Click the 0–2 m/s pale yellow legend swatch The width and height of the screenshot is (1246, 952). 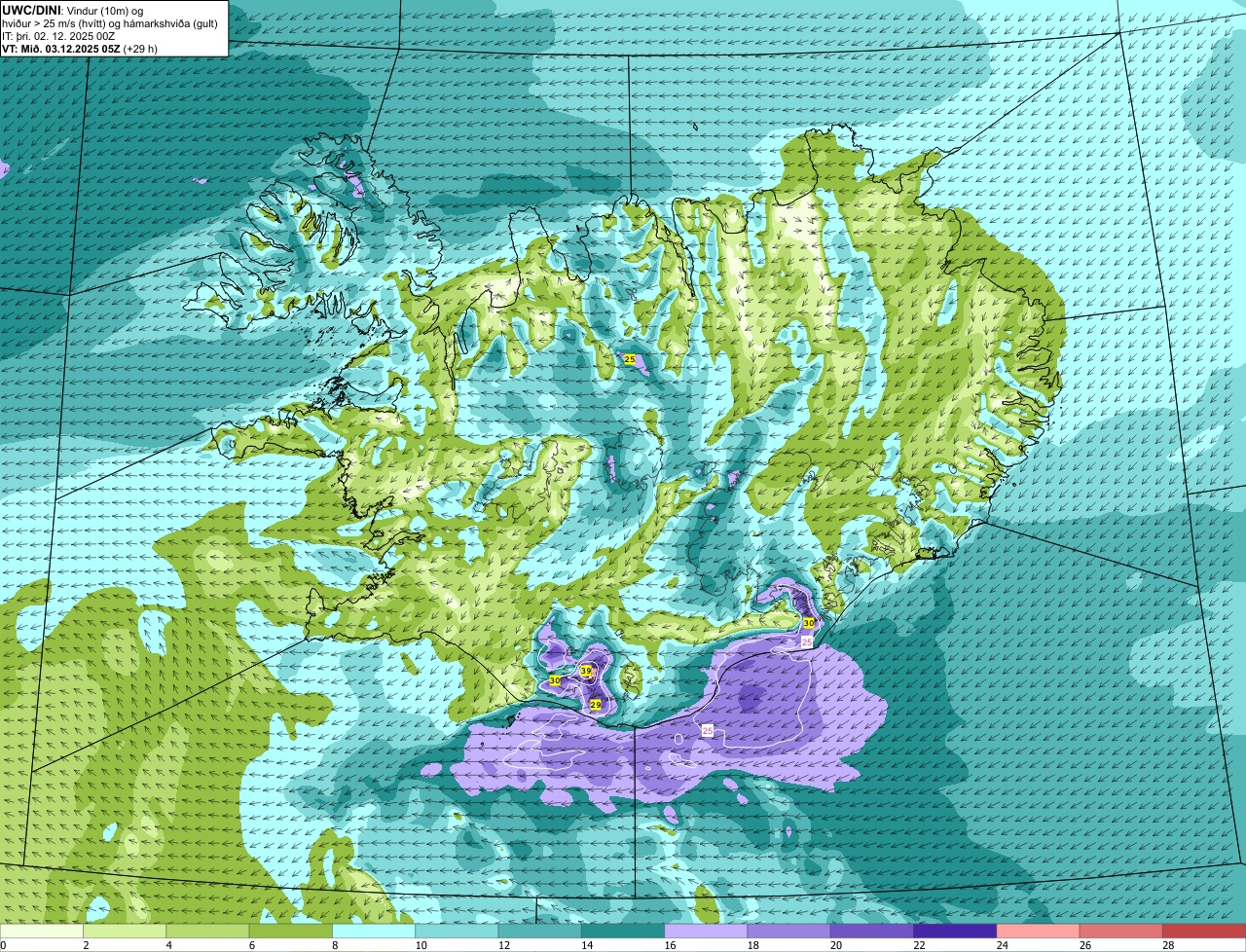click(42, 932)
